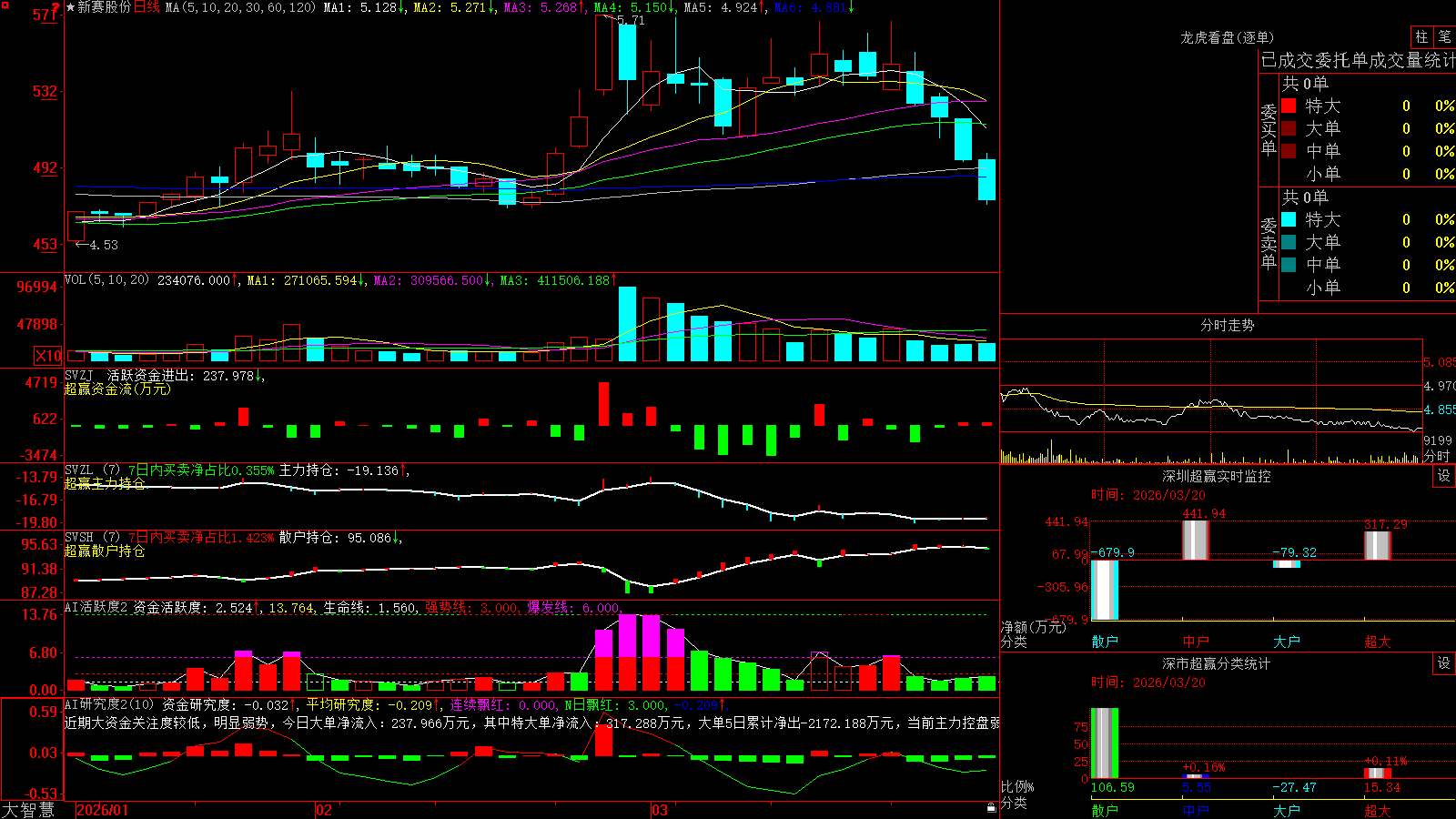Click the -79.32 大户 bar in 实时监控
This screenshot has height=819, width=1456.
point(1286,564)
